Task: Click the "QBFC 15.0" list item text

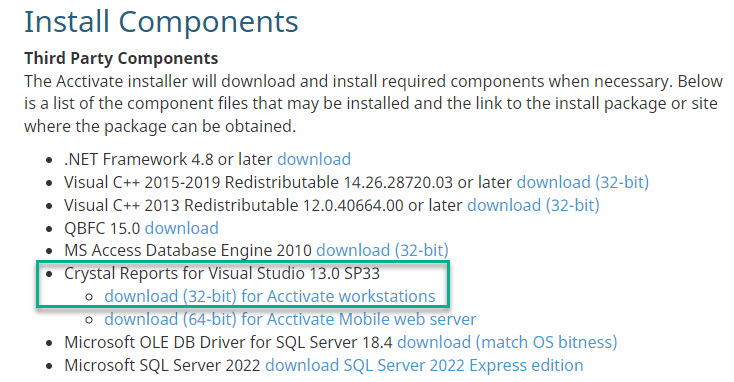Action: (x=102, y=228)
